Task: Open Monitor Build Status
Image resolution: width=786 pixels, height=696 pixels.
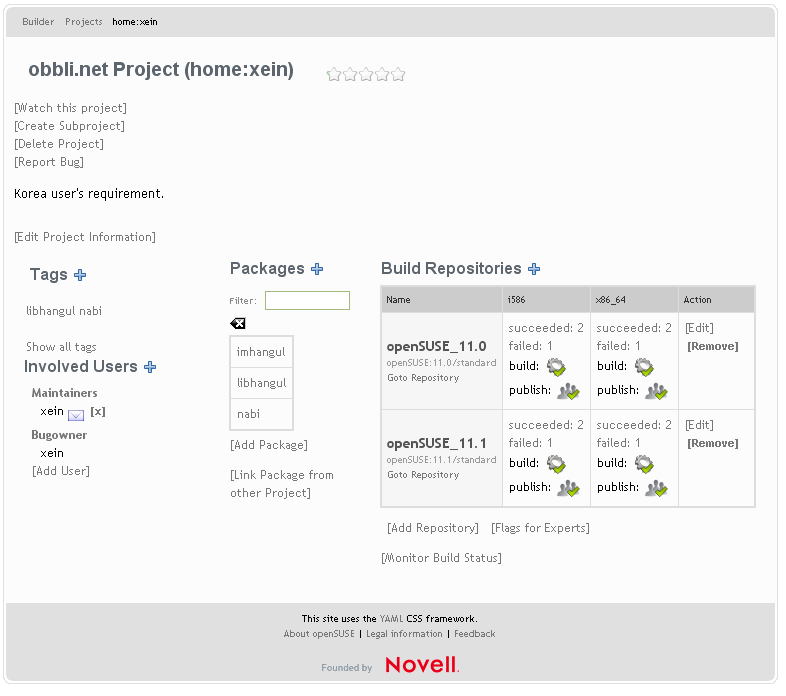Action: (x=442, y=559)
